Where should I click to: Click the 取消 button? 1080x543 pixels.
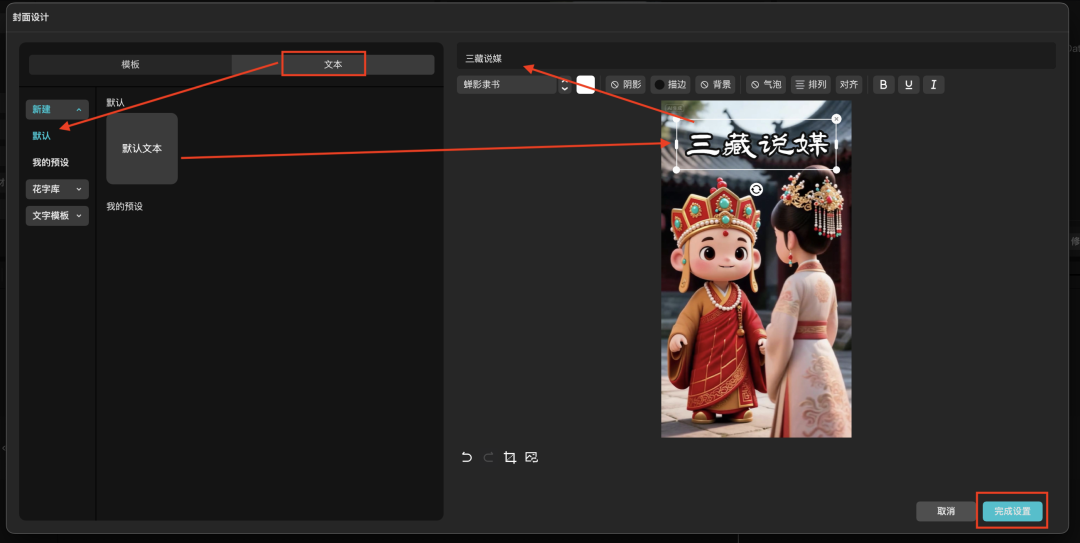tap(946, 511)
